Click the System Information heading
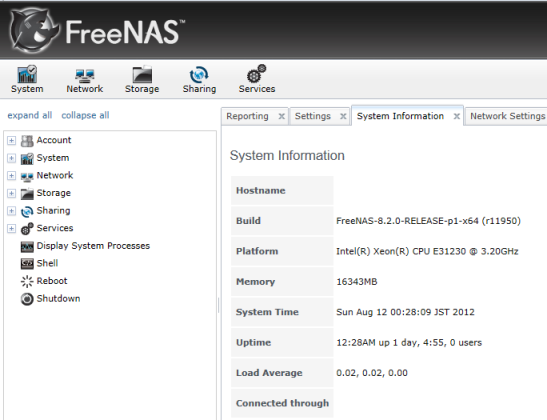Screen dimensions: 547x420 pyautogui.click(x=287, y=156)
